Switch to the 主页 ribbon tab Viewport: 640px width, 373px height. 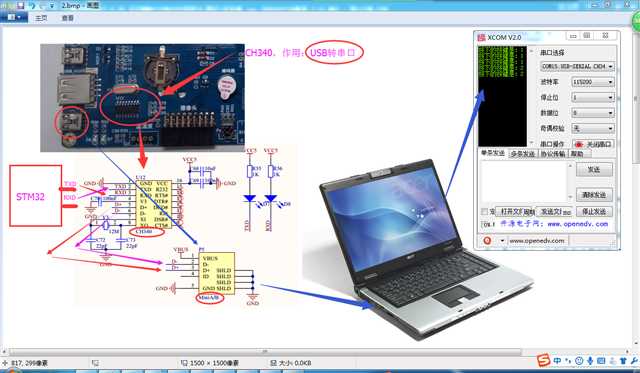41,18
